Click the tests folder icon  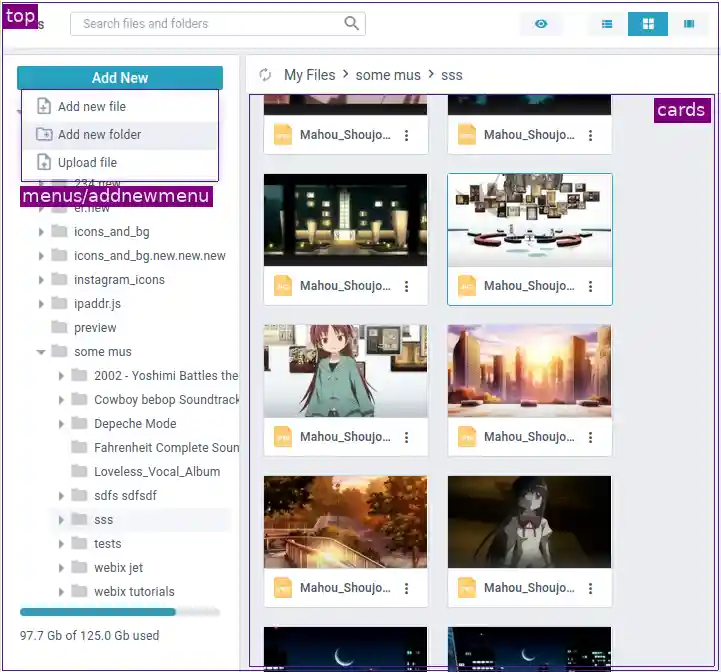pyautogui.click(x=79, y=543)
